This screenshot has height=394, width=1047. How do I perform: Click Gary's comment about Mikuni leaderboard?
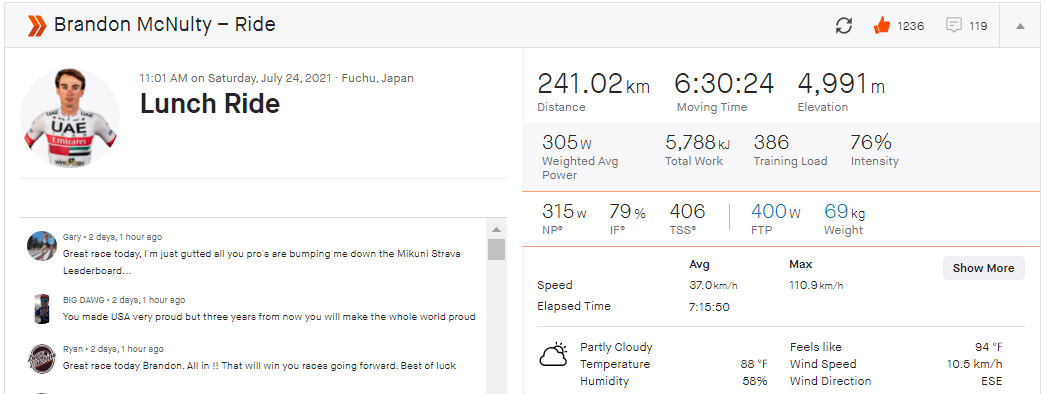(262, 262)
